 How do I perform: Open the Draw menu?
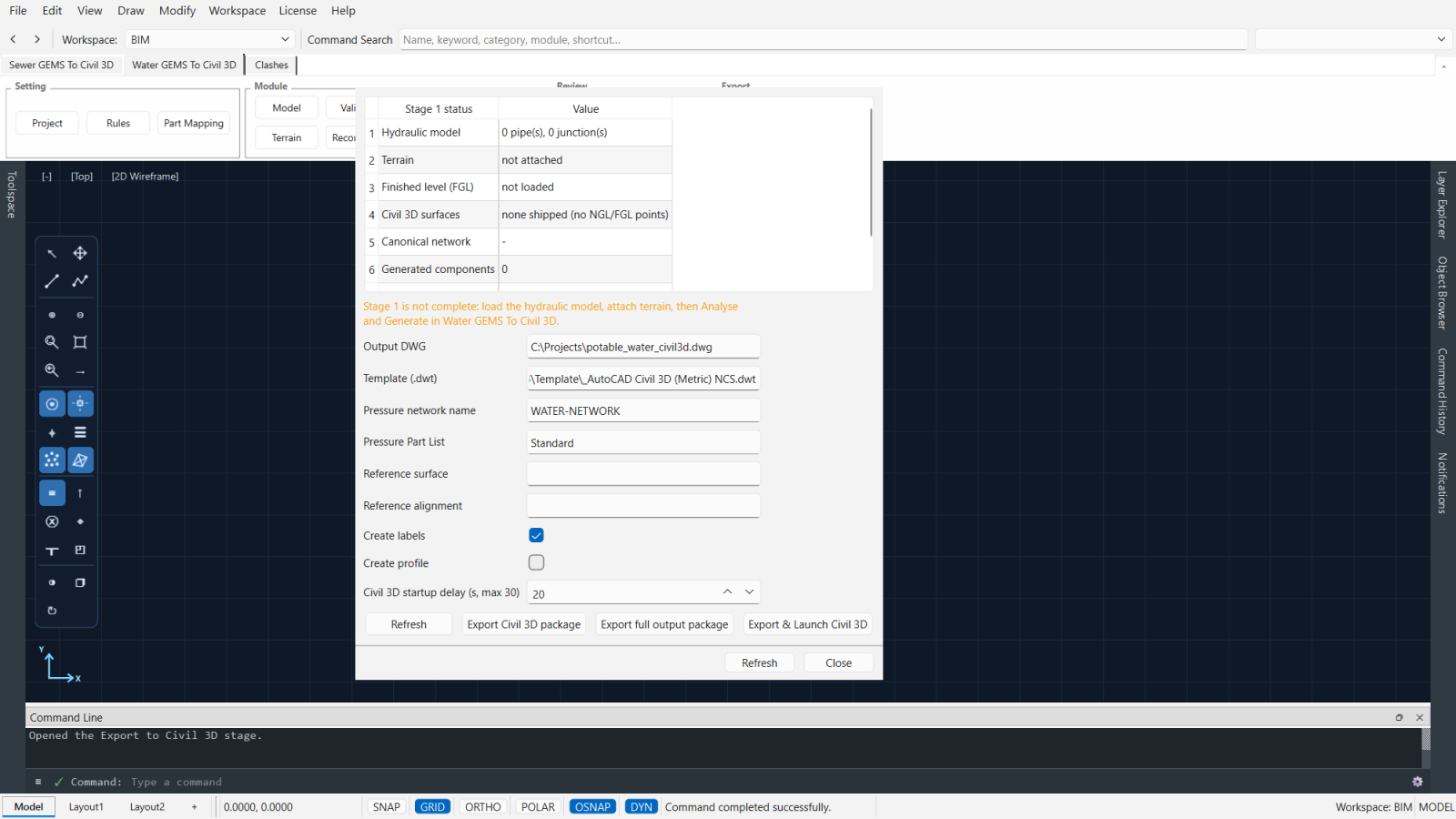coord(131,11)
